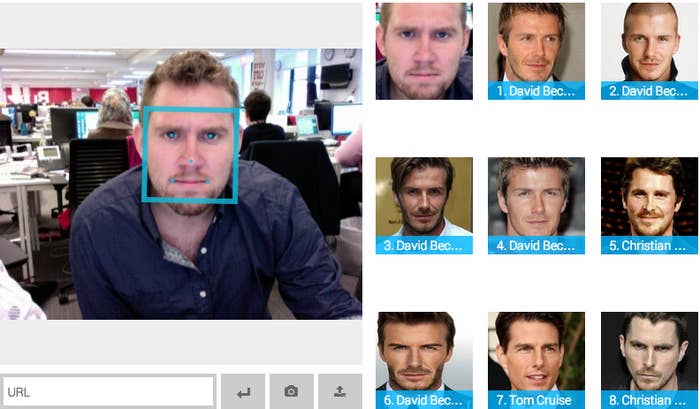Image resolution: width=700 pixels, height=409 pixels.
Task: Click the main uploaded photo with detection box
Action: (x=181, y=184)
